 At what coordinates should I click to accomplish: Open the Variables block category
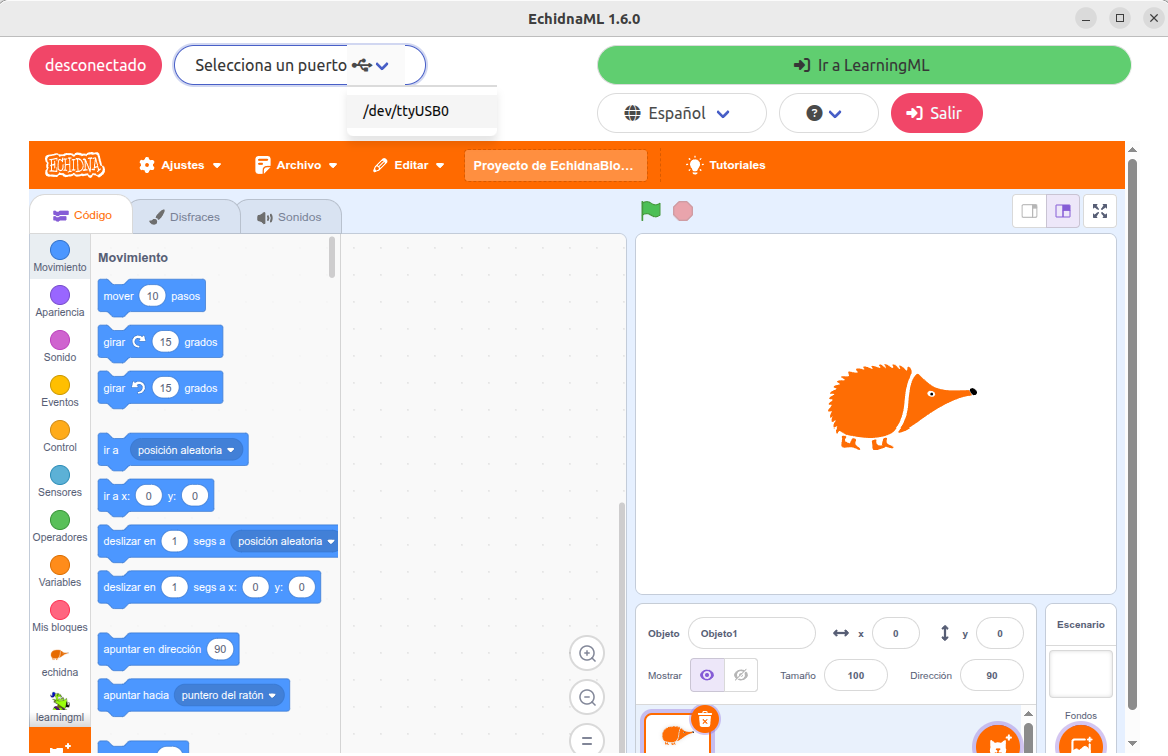coord(60,572)
